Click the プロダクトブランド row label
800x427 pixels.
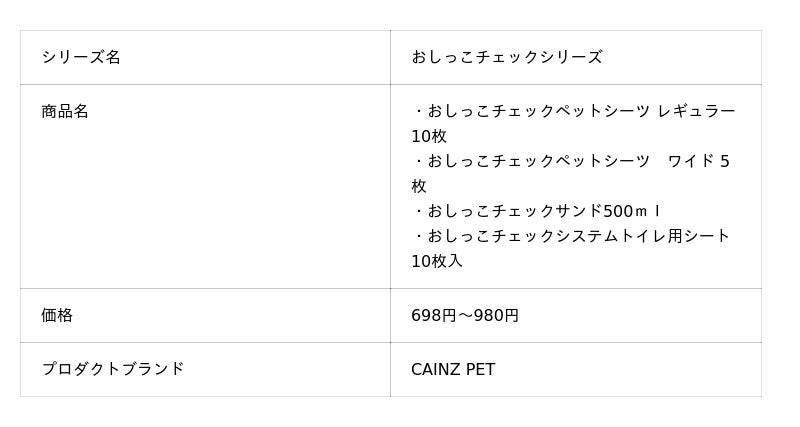click(113, 369)
